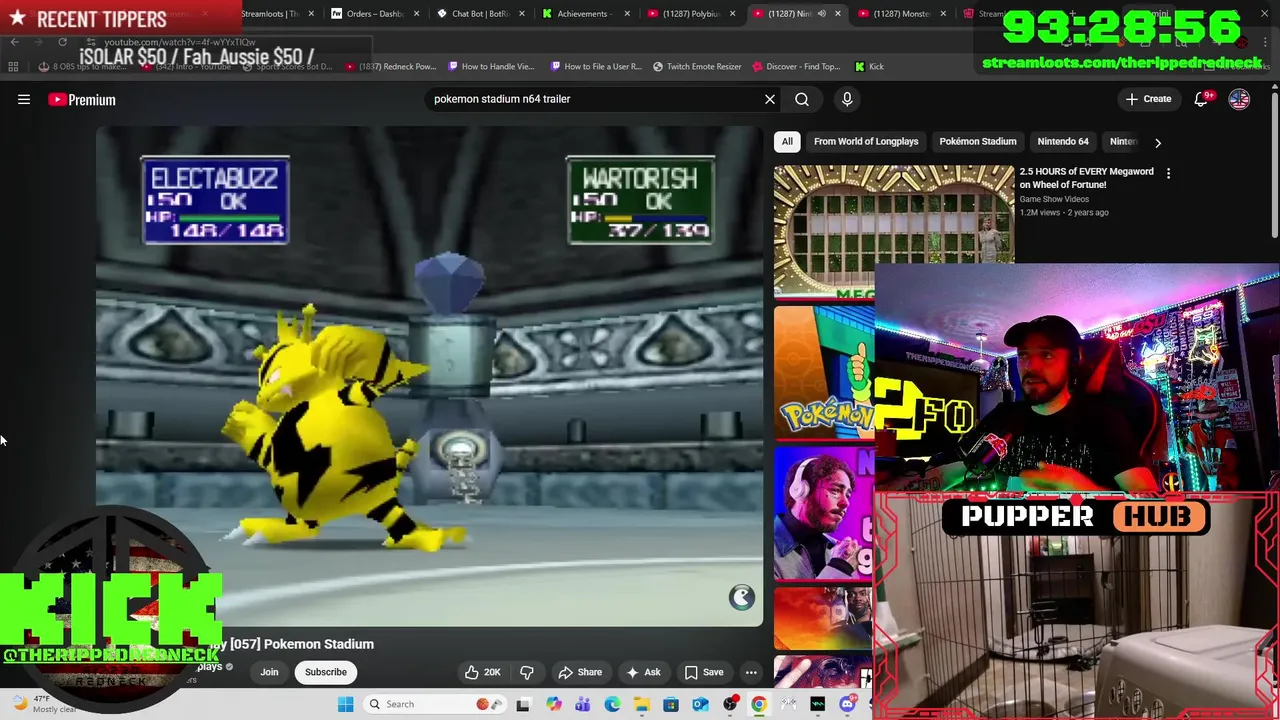Open the Post Malone suggested video thumbnail

coord(824,512)
